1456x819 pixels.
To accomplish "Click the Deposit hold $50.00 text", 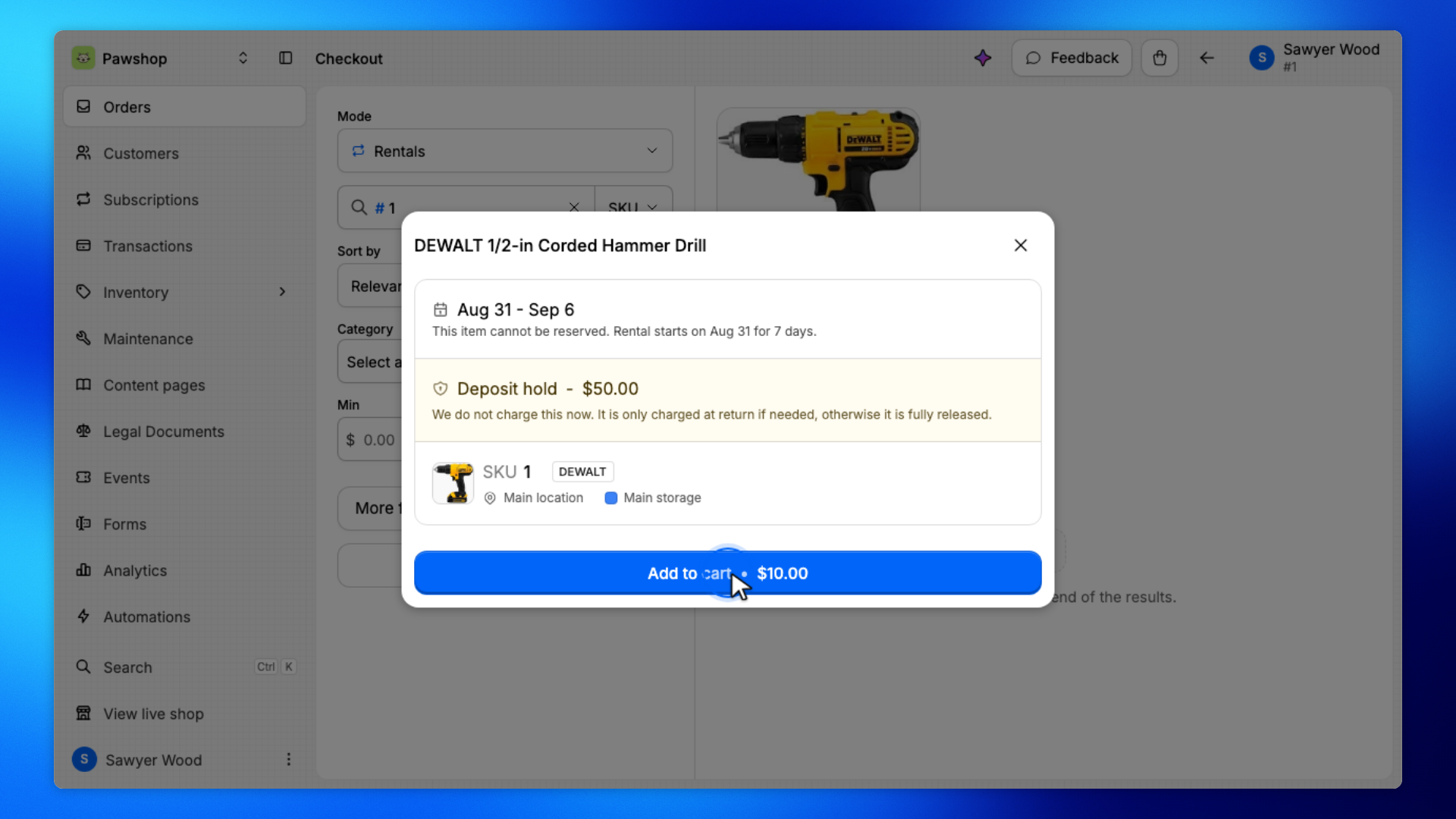I will click(548, 388).
